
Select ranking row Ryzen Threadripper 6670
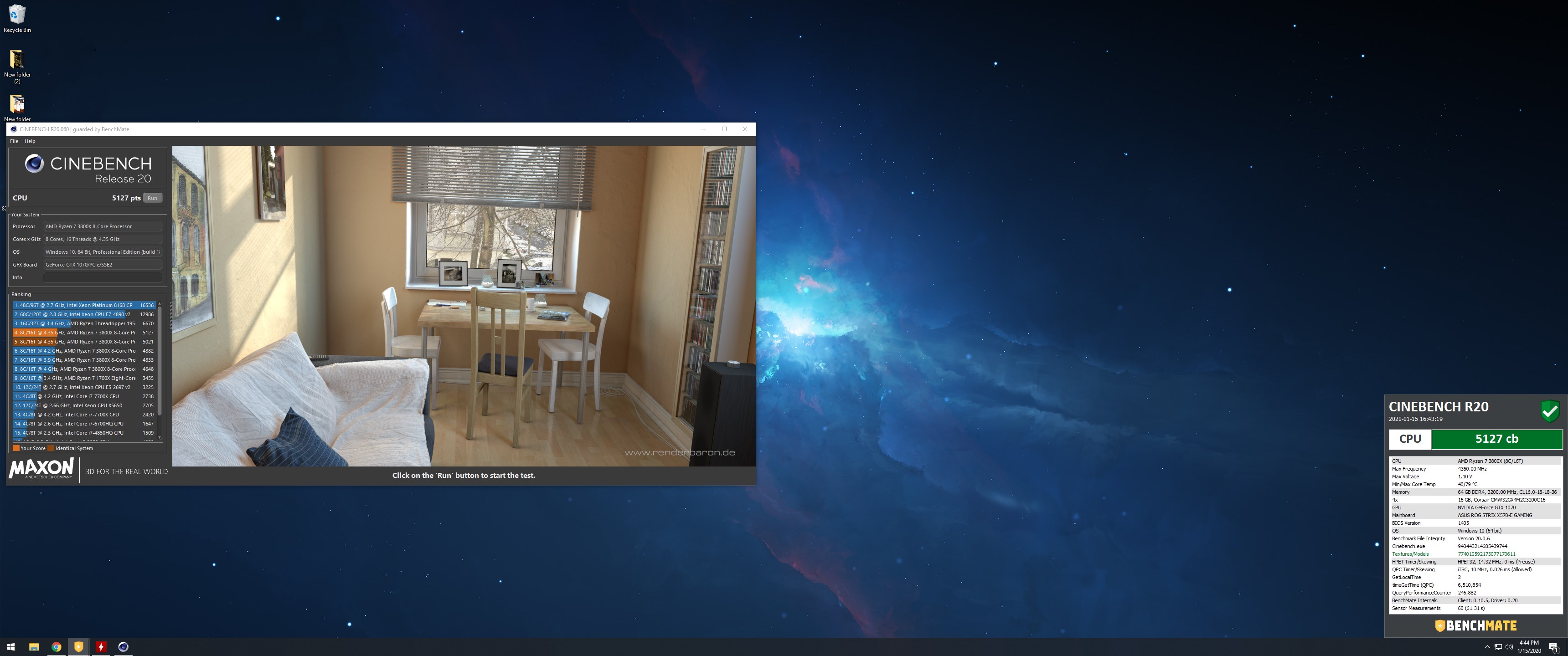coord(84,324)
